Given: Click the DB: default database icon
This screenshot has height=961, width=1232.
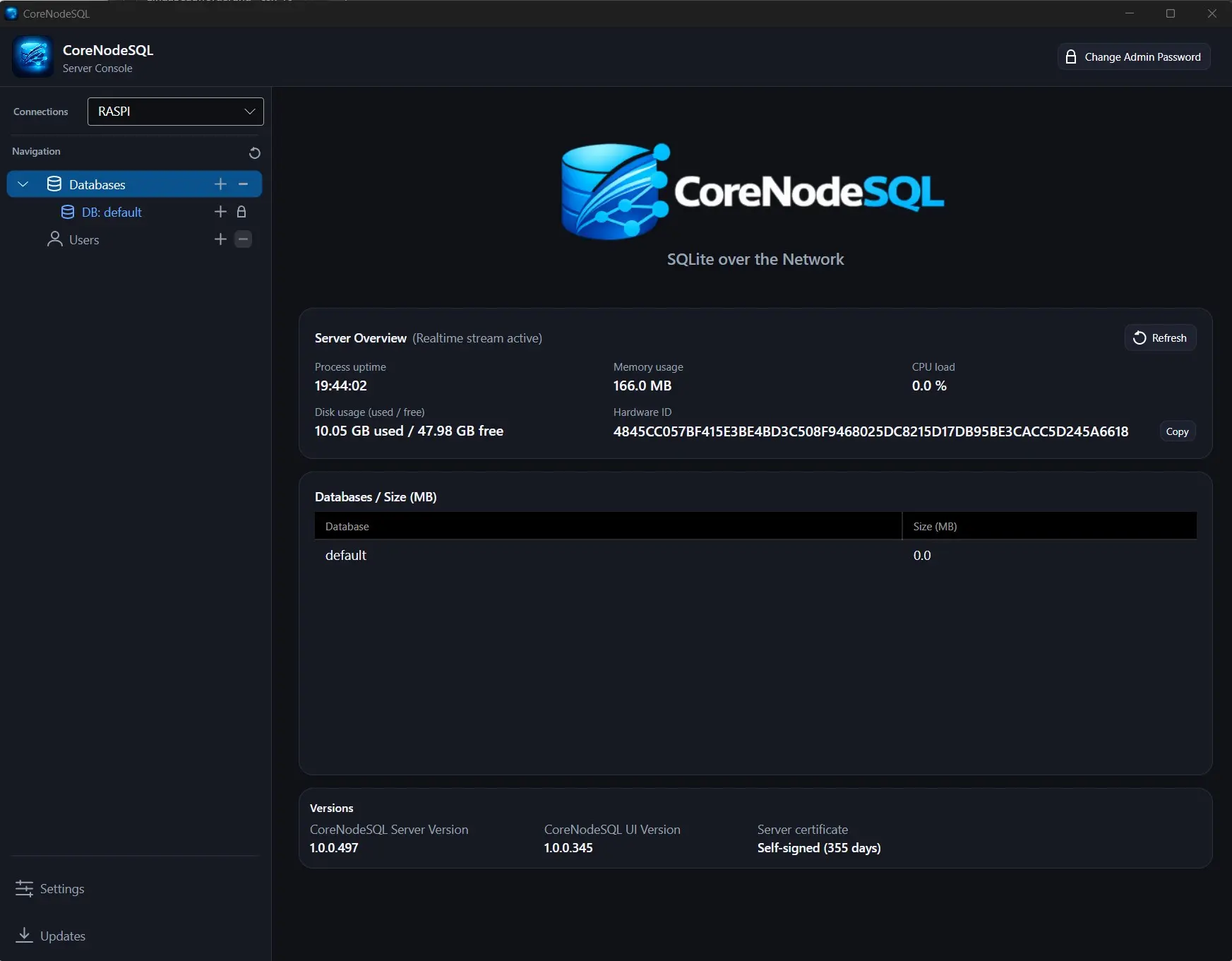Looking at the screenshot, I should click(x=68, y=212).
